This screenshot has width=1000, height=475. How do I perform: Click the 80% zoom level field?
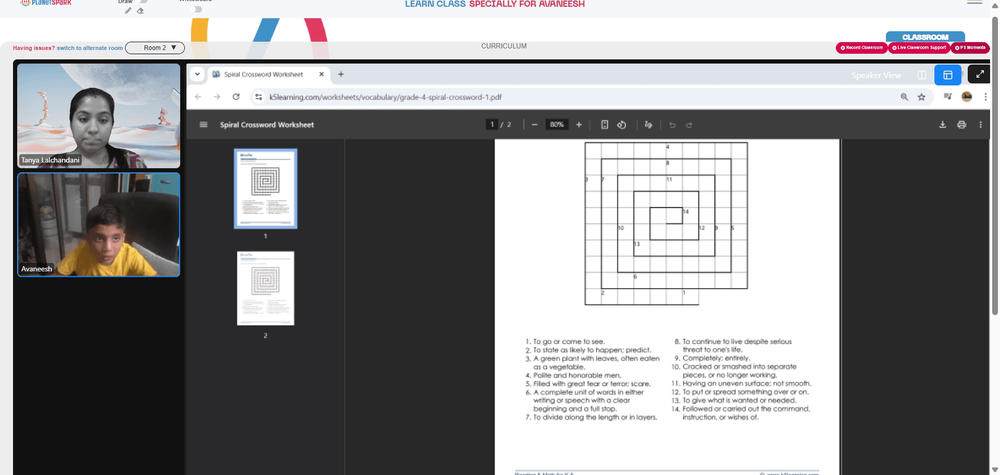(557, 125)
